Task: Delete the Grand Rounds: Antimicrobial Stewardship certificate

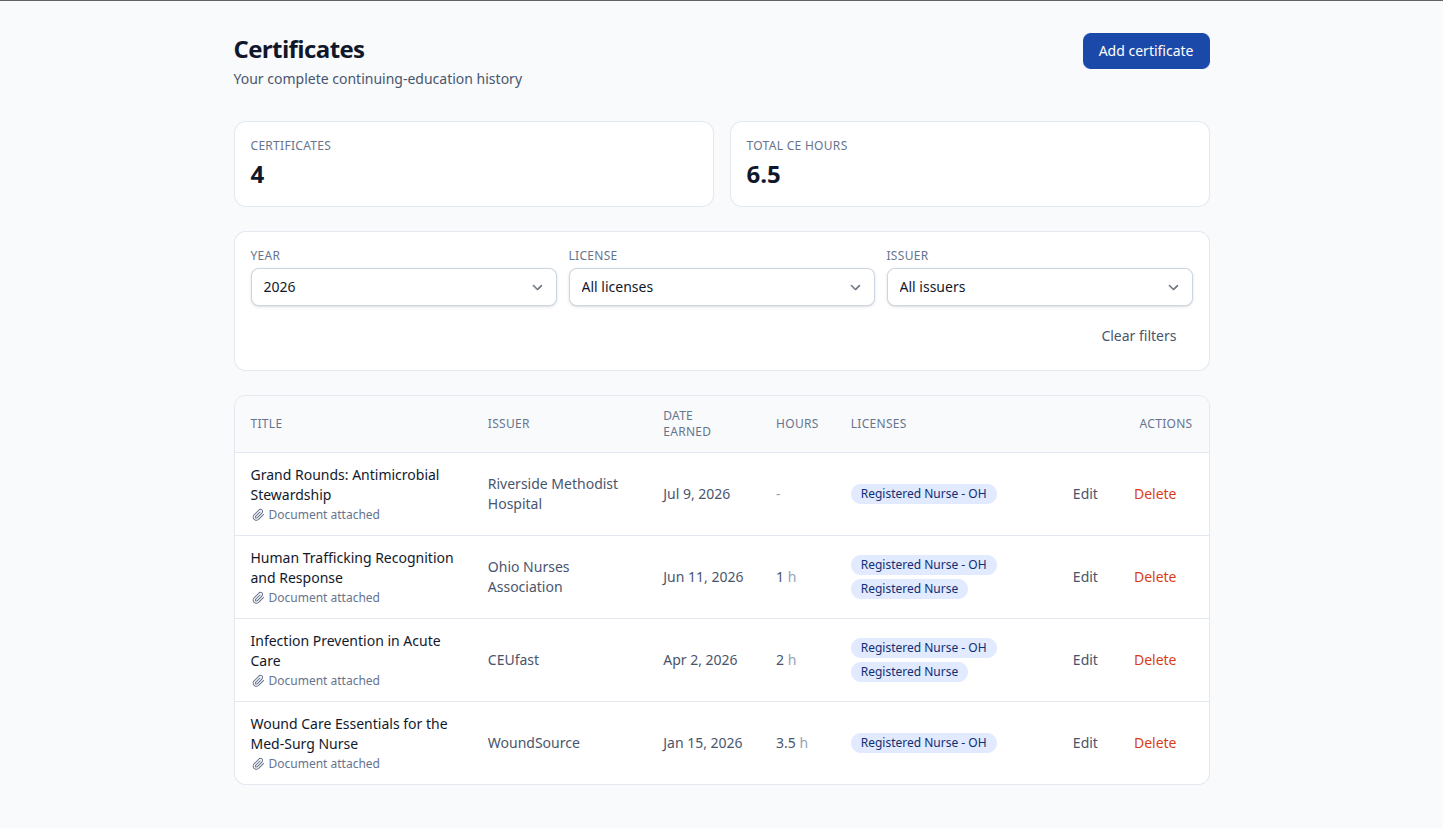Action: tap(1155, 494)
